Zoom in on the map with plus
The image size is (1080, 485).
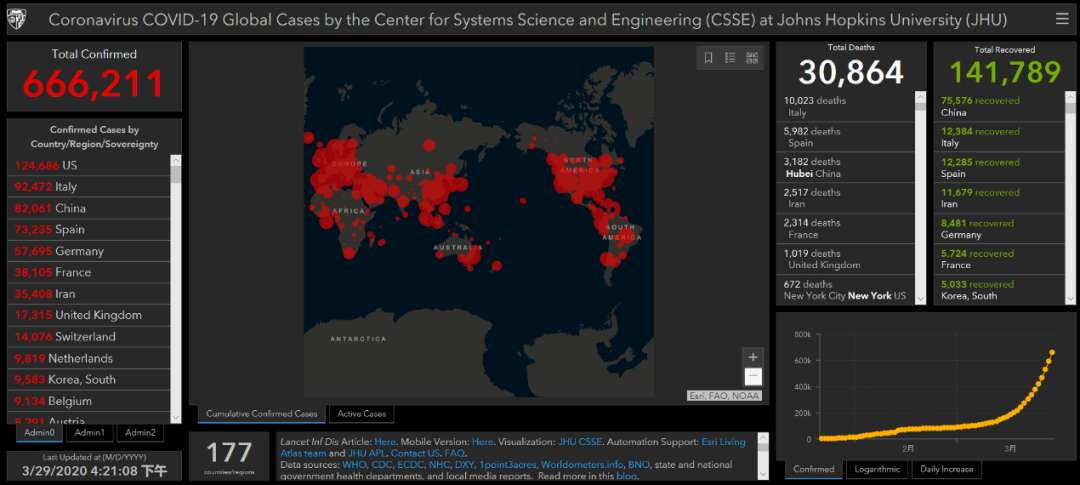(753, 358)
